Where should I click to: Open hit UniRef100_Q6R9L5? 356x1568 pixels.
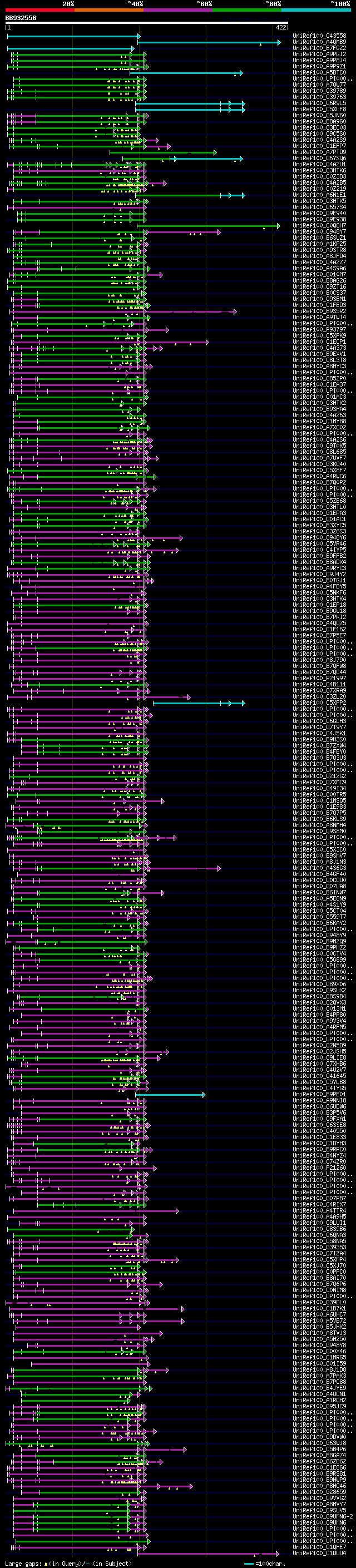pos(319,103)
